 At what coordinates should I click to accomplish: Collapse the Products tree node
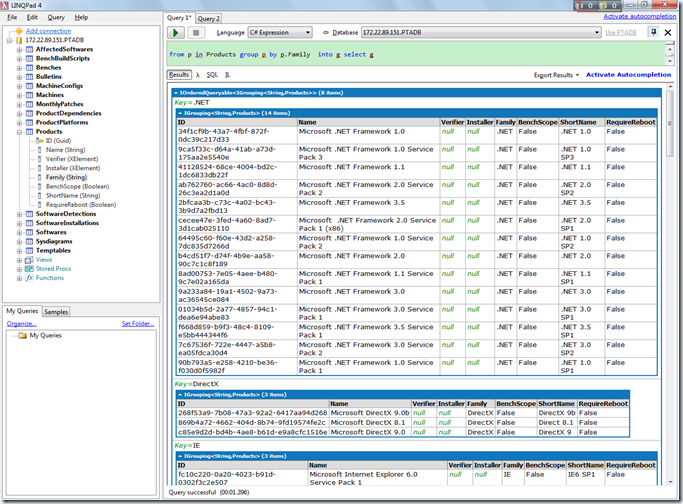tap(19, 132)
